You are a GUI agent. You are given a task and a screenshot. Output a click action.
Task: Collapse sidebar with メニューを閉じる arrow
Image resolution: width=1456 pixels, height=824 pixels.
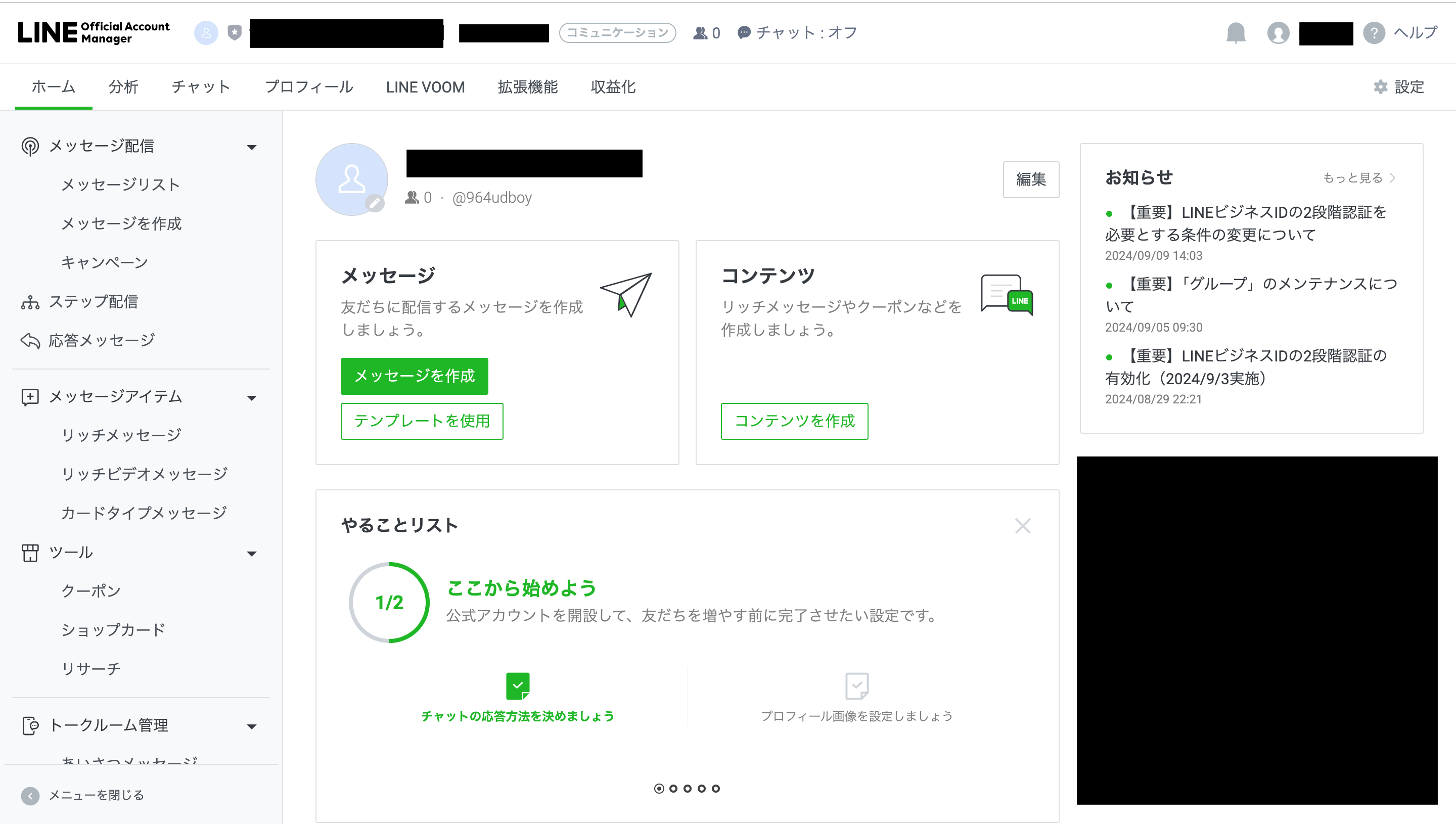pyautogui.click(x=30, y=795)
